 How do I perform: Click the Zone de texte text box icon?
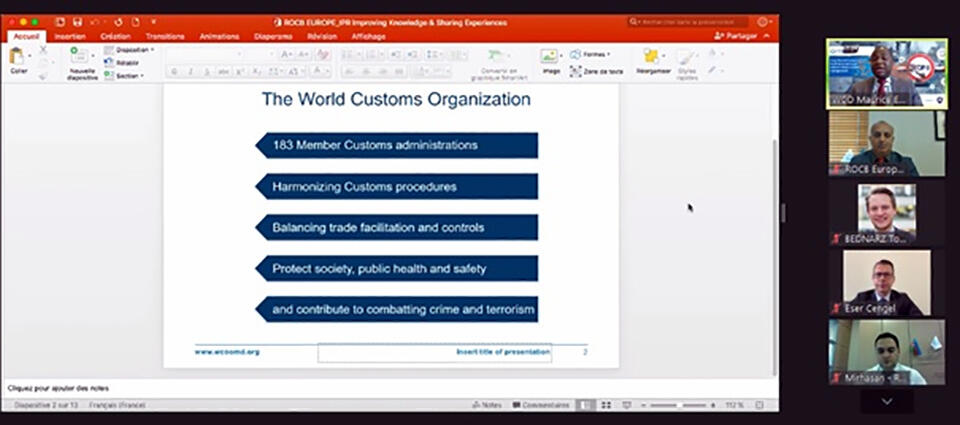point(576,71)
